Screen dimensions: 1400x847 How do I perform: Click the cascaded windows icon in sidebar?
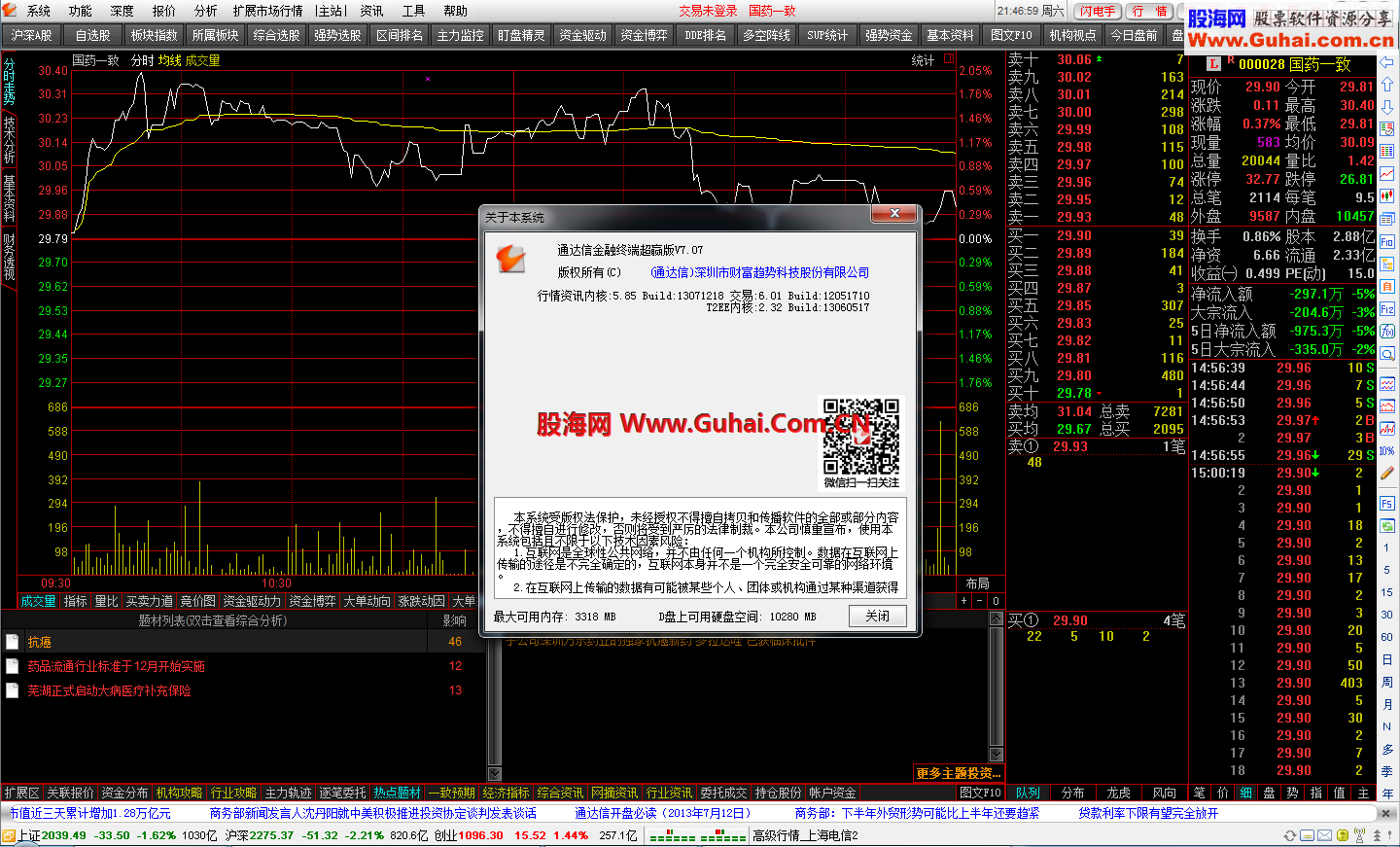coord(1387,218)
